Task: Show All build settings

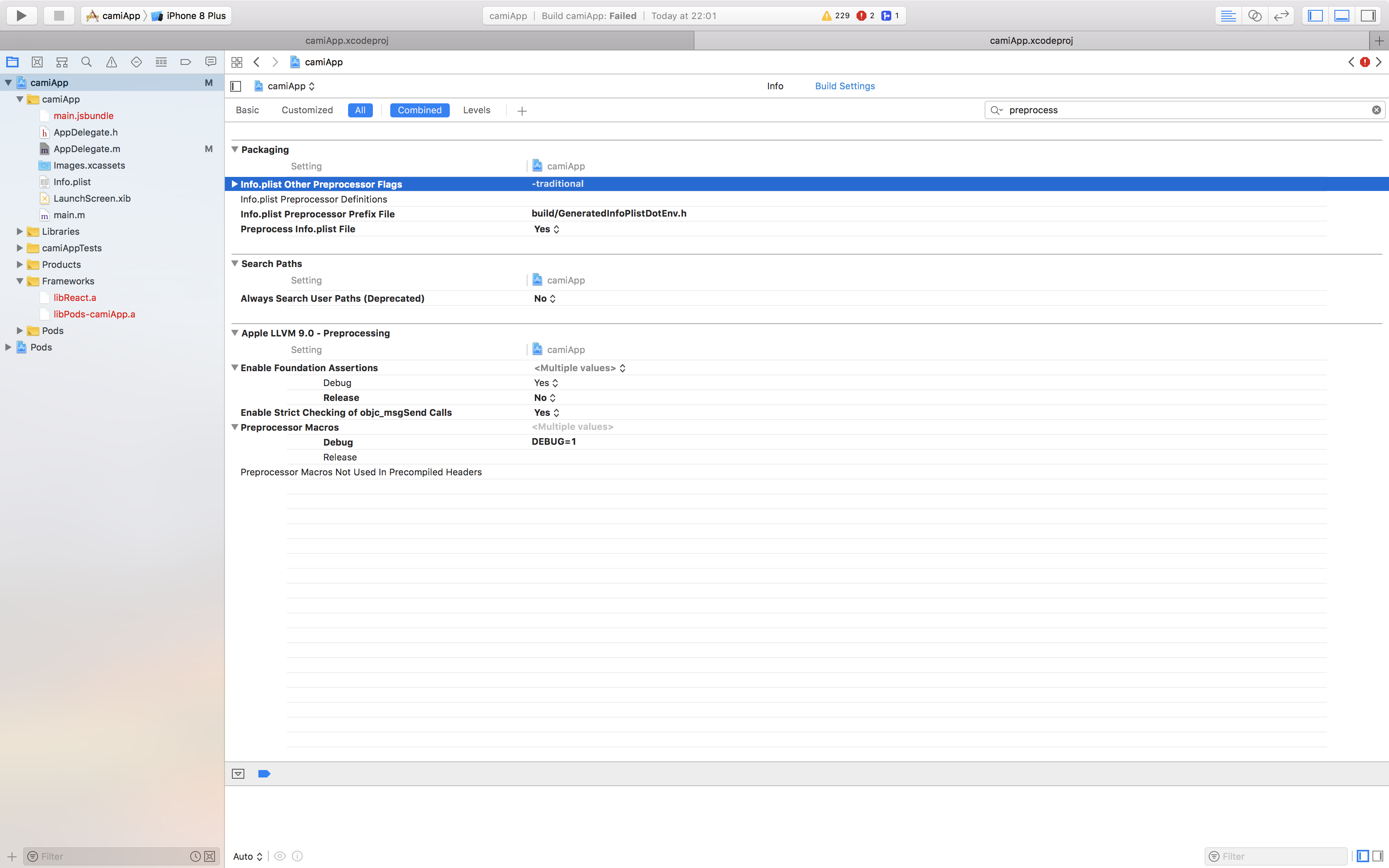Action: [x=360, y=110]
